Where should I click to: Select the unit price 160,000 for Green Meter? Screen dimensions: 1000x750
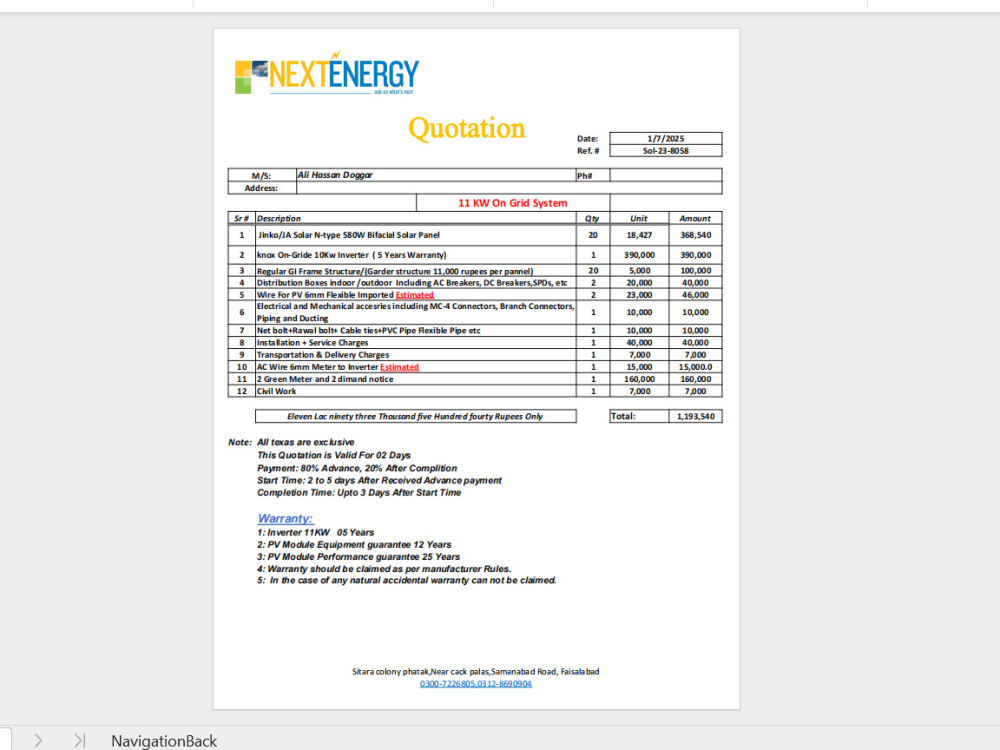click(x=639, y=379)
